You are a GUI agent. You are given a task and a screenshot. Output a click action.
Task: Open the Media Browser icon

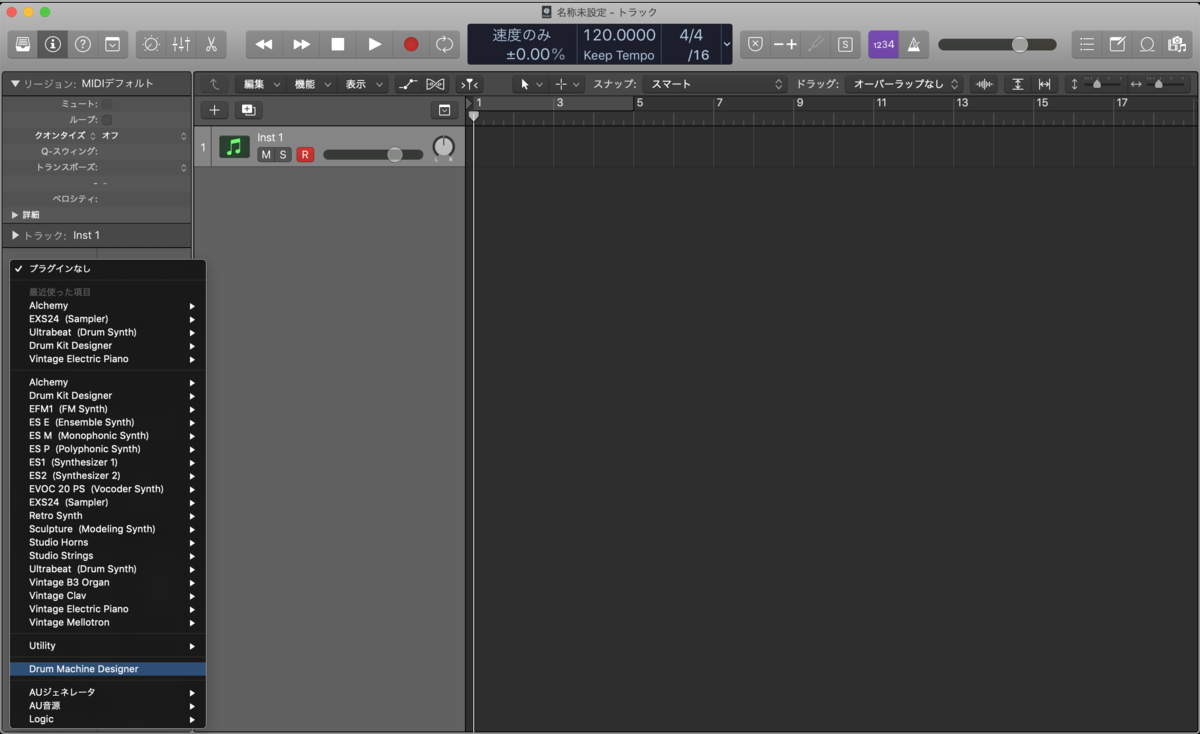[x=1177, y=44]
